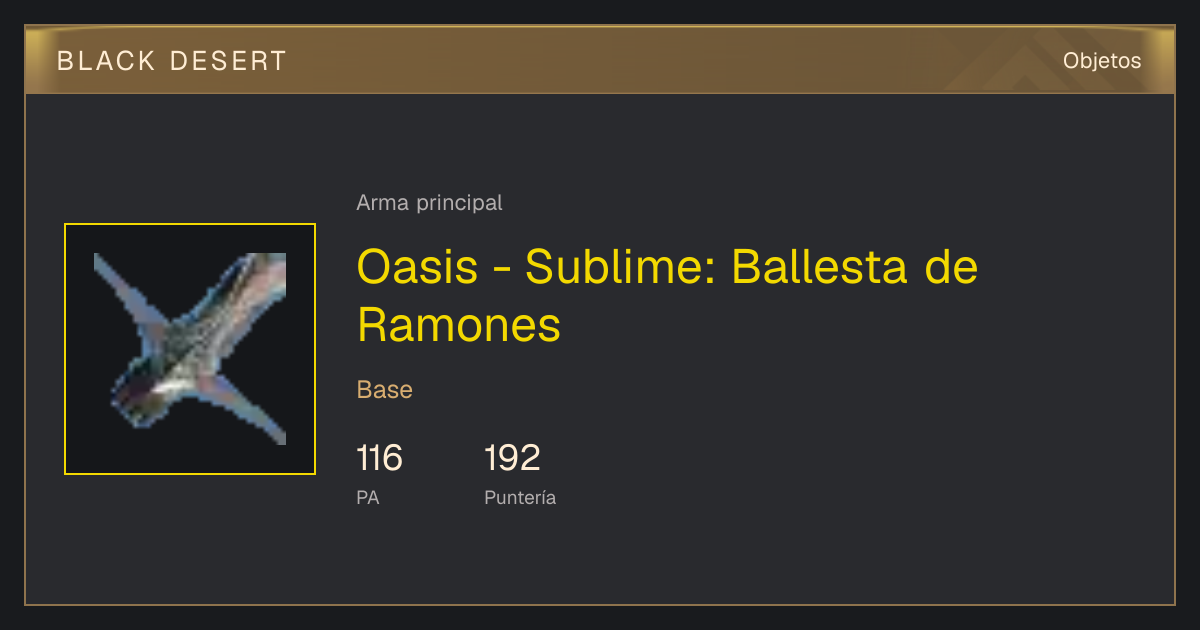Select the Base enhancement level label
Image resolution: width=1200 pixels, height=630 pixels.
pos(385,390)
